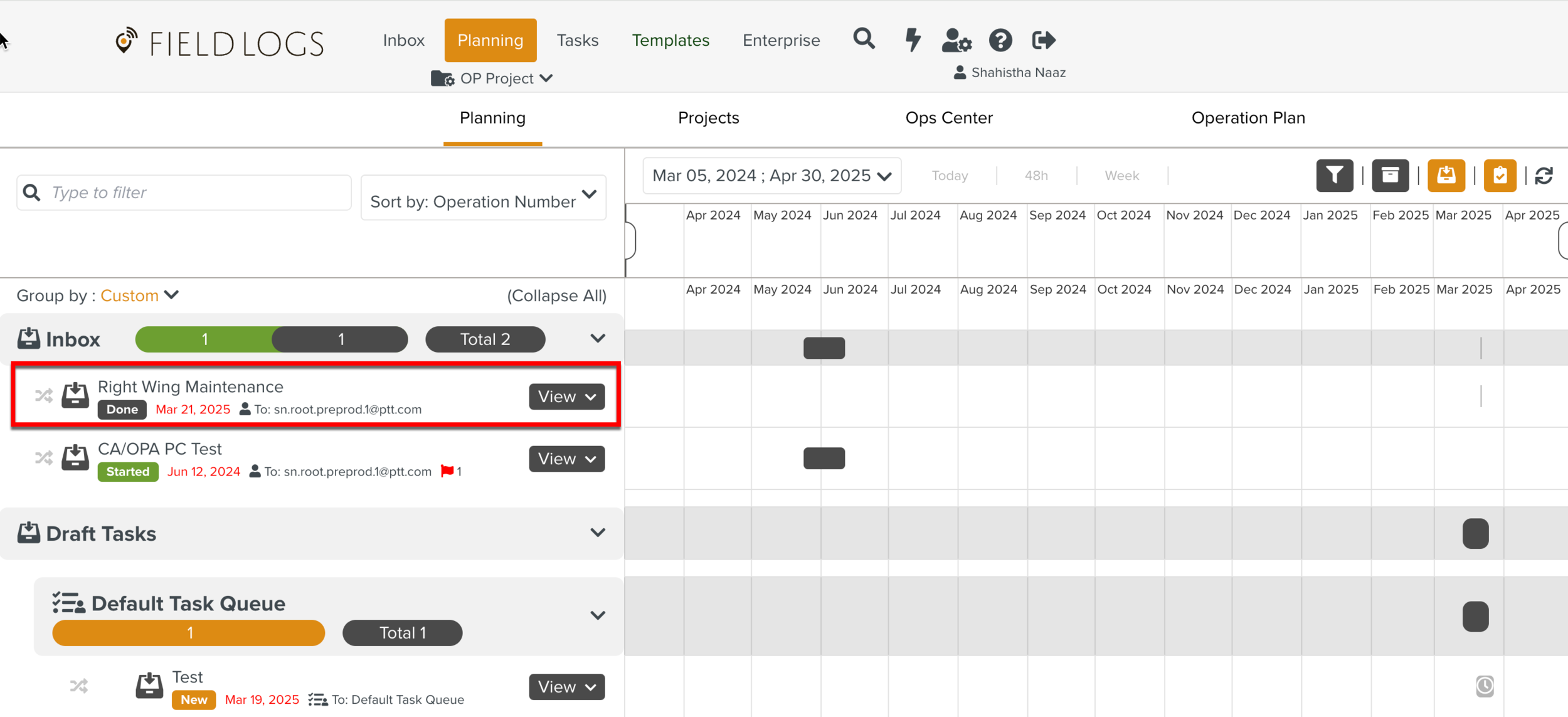Click the refresh arrows icon

1544,176
